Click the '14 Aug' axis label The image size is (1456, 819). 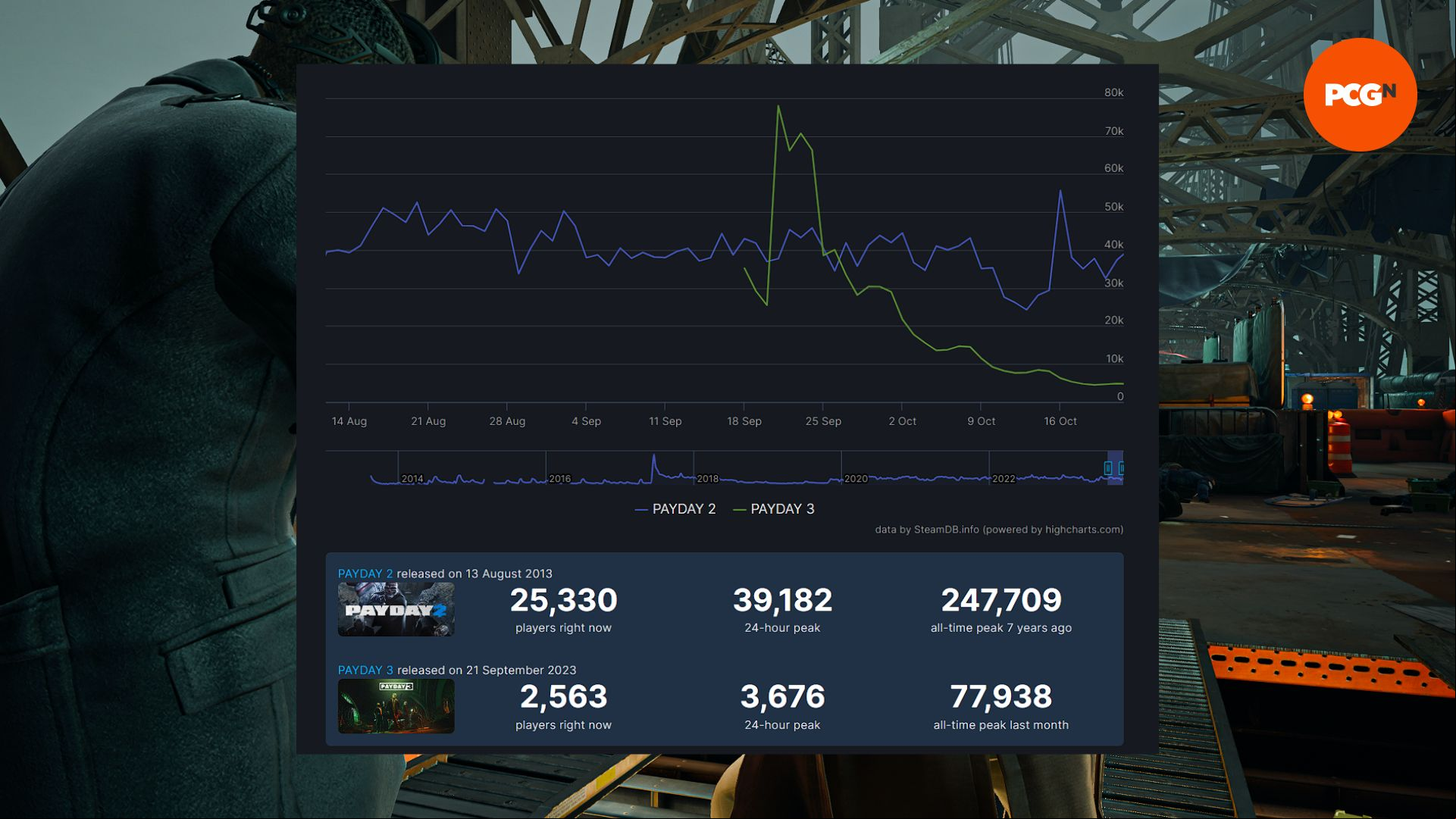pyautogui.click(x=349, y=421)
